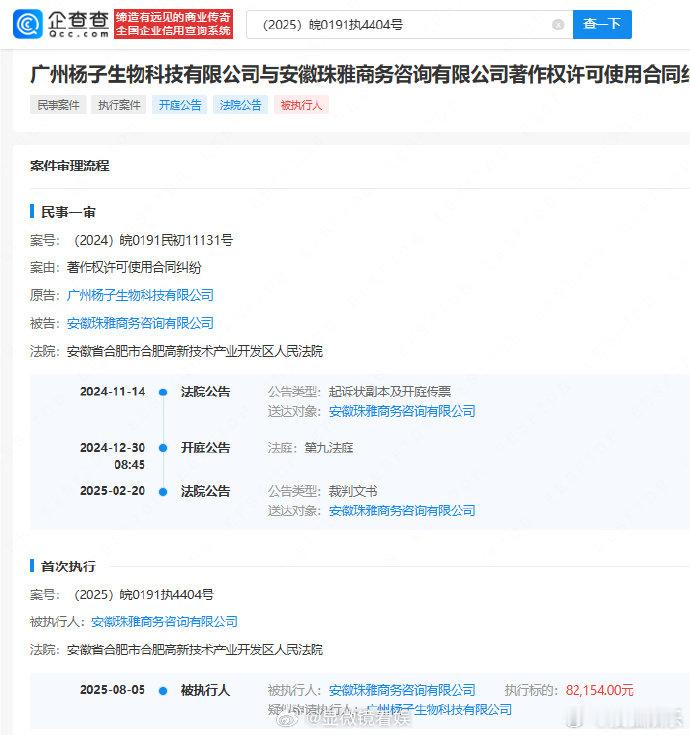Click the 查一下 search button
This screenshot has height=735, width=690.
tap(602, 24)
